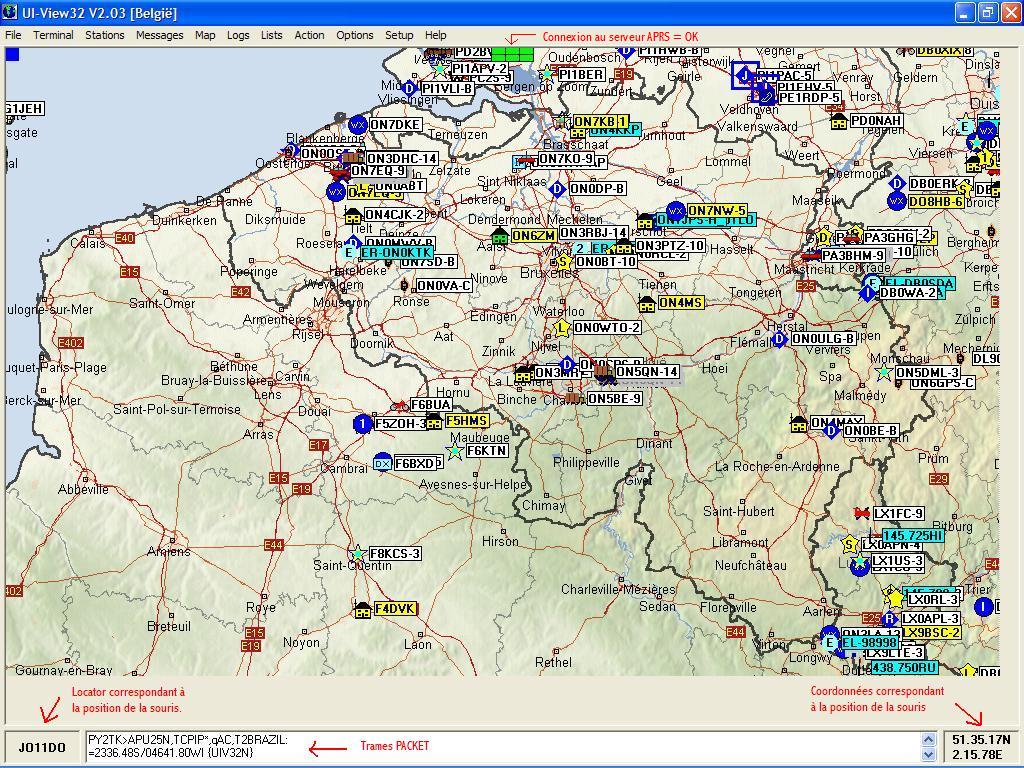Click the mouse coordinates 51.35.17N readout
Image resolution: width=1024 pixels, height=768 pixels.
(x=982, y=740)
